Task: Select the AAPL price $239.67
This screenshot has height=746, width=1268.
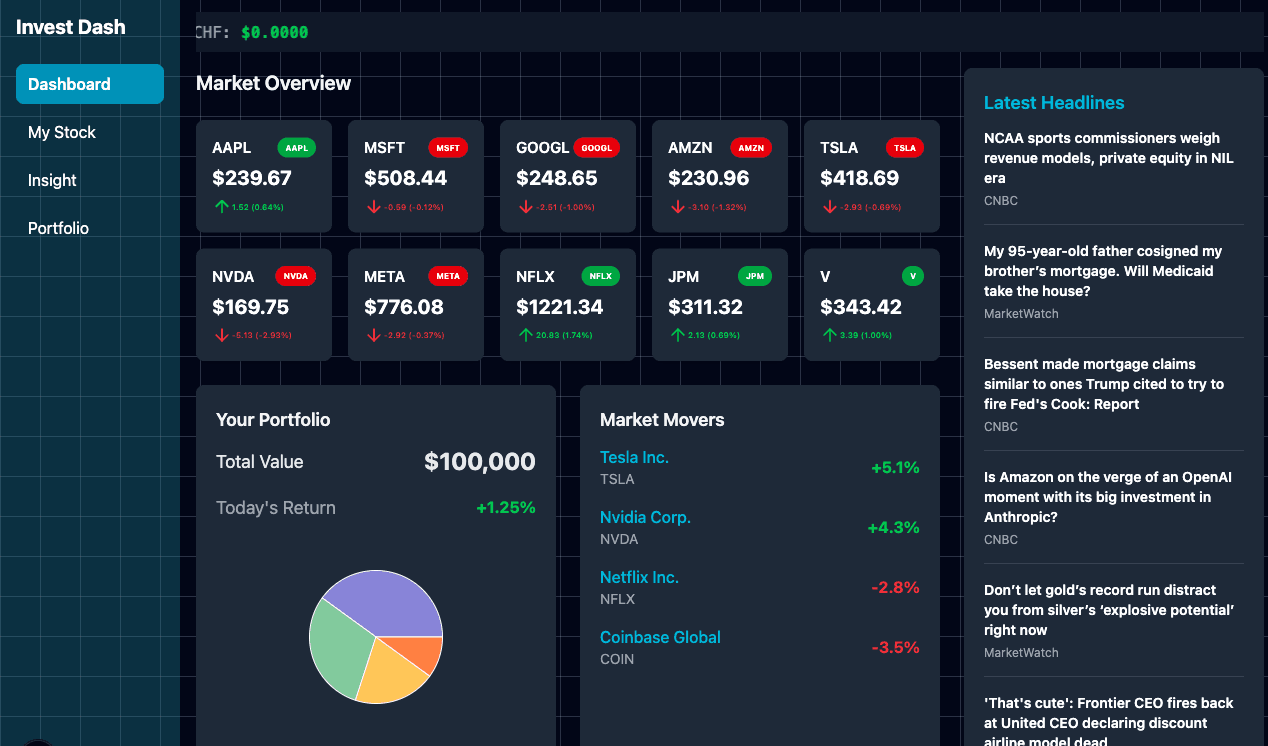Action: 252,178
